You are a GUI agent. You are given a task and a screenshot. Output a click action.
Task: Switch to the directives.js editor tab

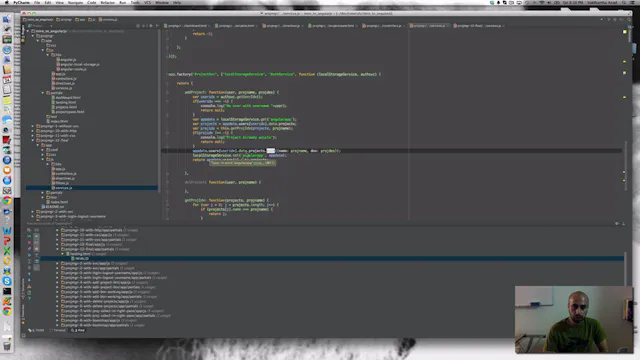click(283, 26)
